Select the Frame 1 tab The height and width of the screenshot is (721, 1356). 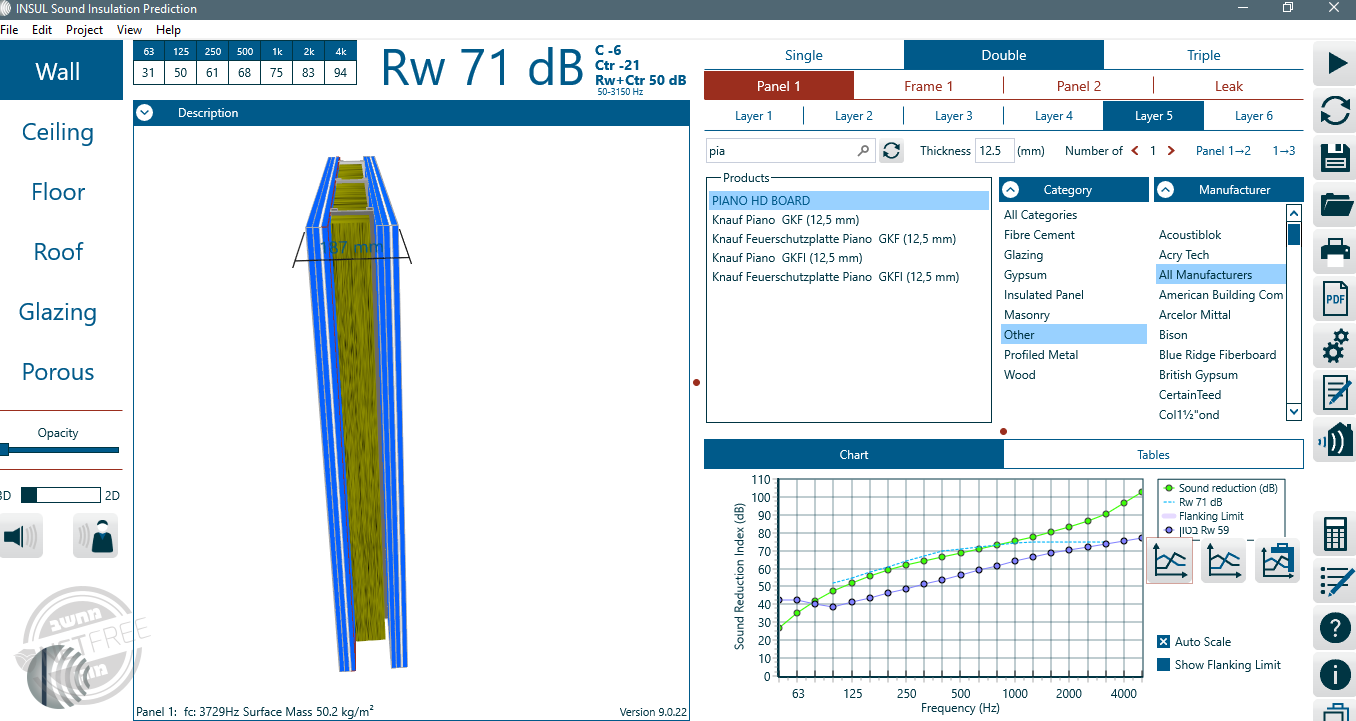tap(929, 86)
